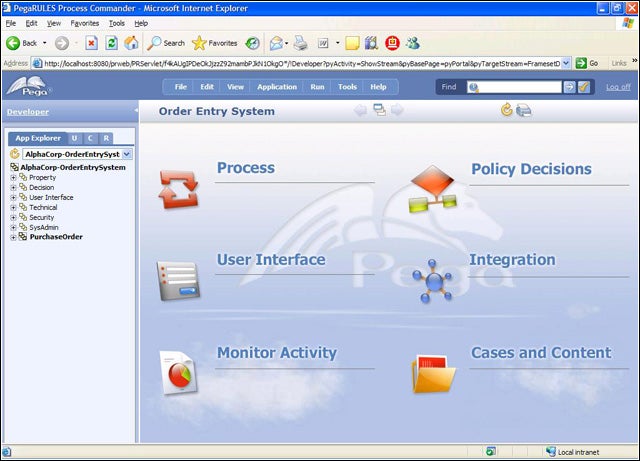640x461 pixels.
Task: Expand the User Interface tree node
Action: [x=13, y=197]
